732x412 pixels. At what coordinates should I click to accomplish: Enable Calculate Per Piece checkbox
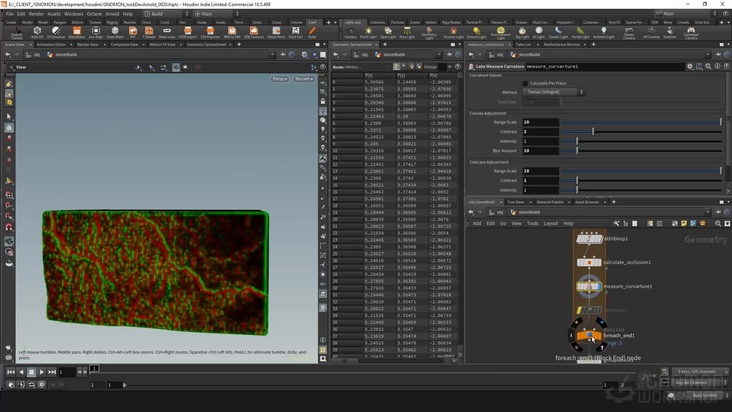click(x=525, y=83)
